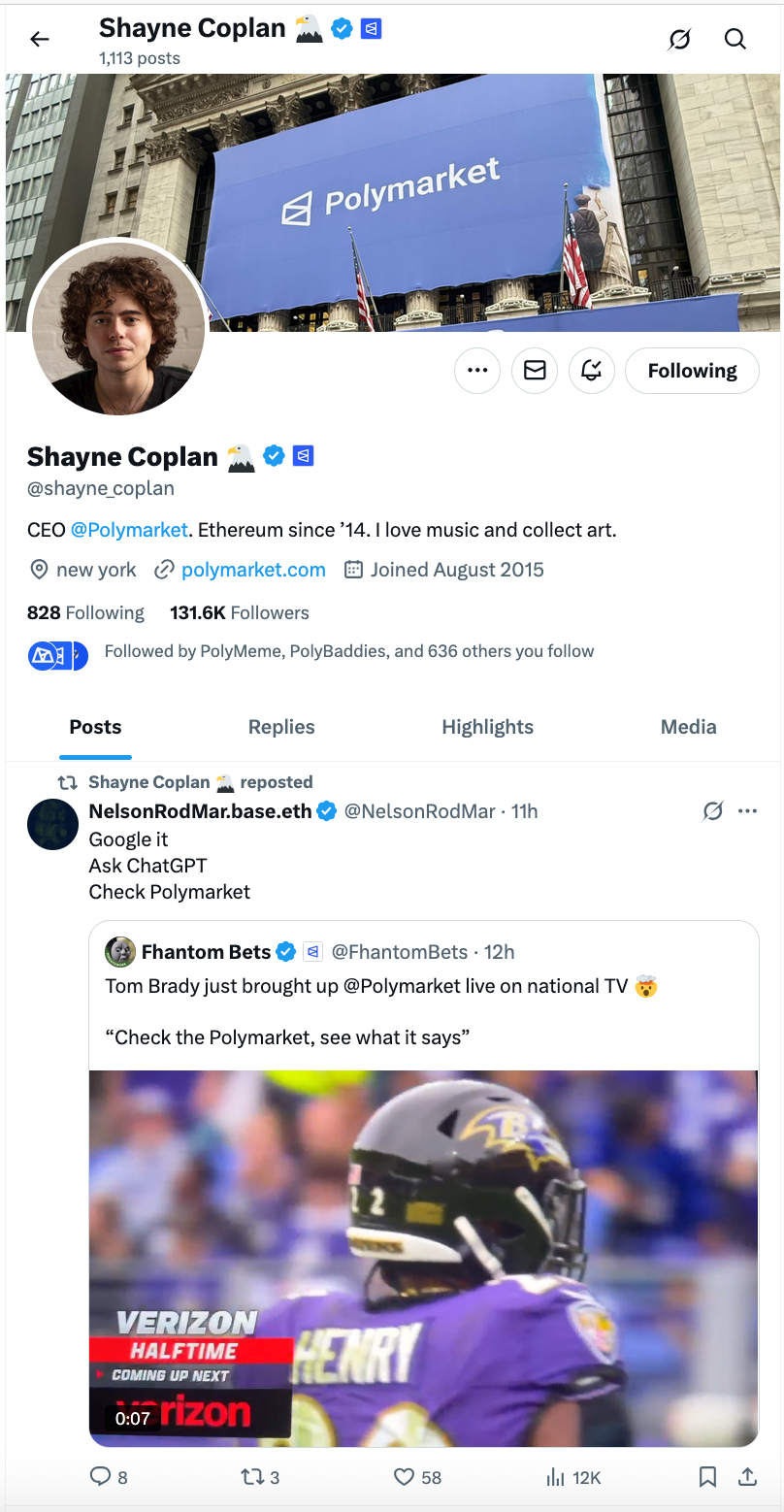Screen dimensions: 784x1512
Task: Toggle the notification bell for this profile
Action: click(x=592, y=370)
